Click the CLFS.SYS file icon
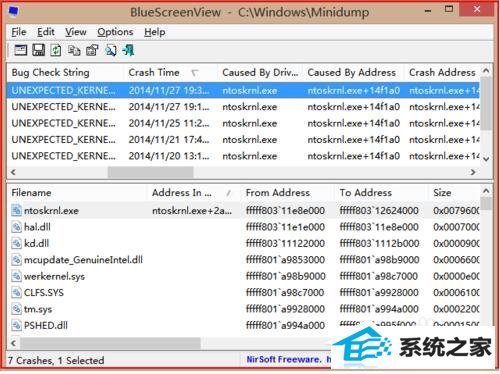The height and width of the screenshot is (374, 500). coord(16,292)
